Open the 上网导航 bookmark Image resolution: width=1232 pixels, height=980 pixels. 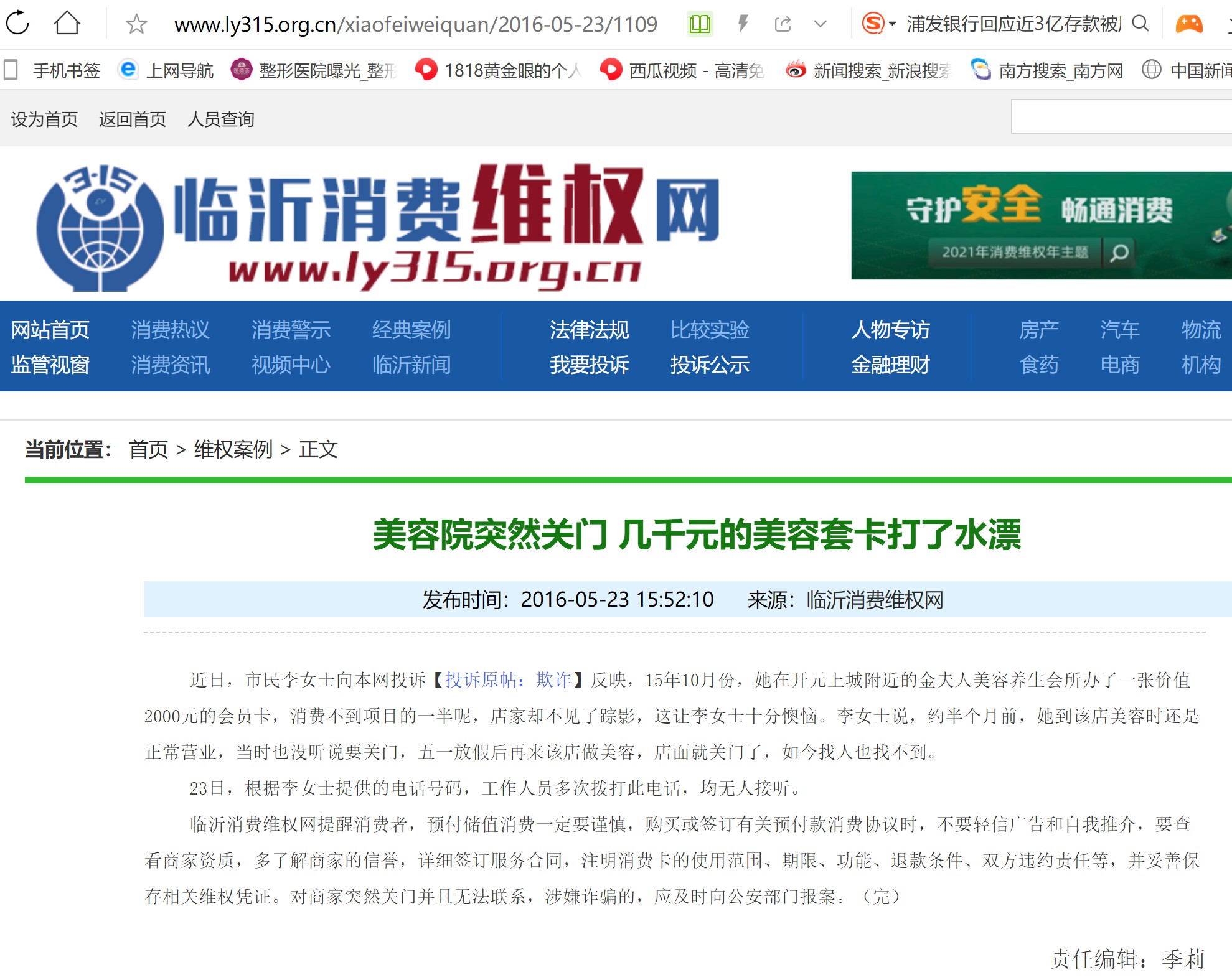[166, 70]
